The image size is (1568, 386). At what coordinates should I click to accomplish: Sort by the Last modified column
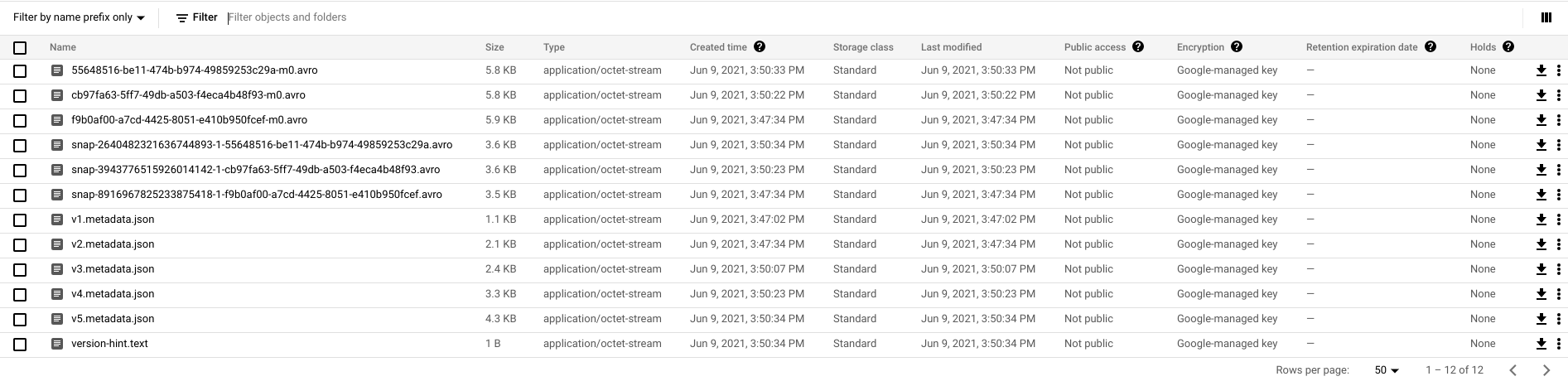pos(951,47)
